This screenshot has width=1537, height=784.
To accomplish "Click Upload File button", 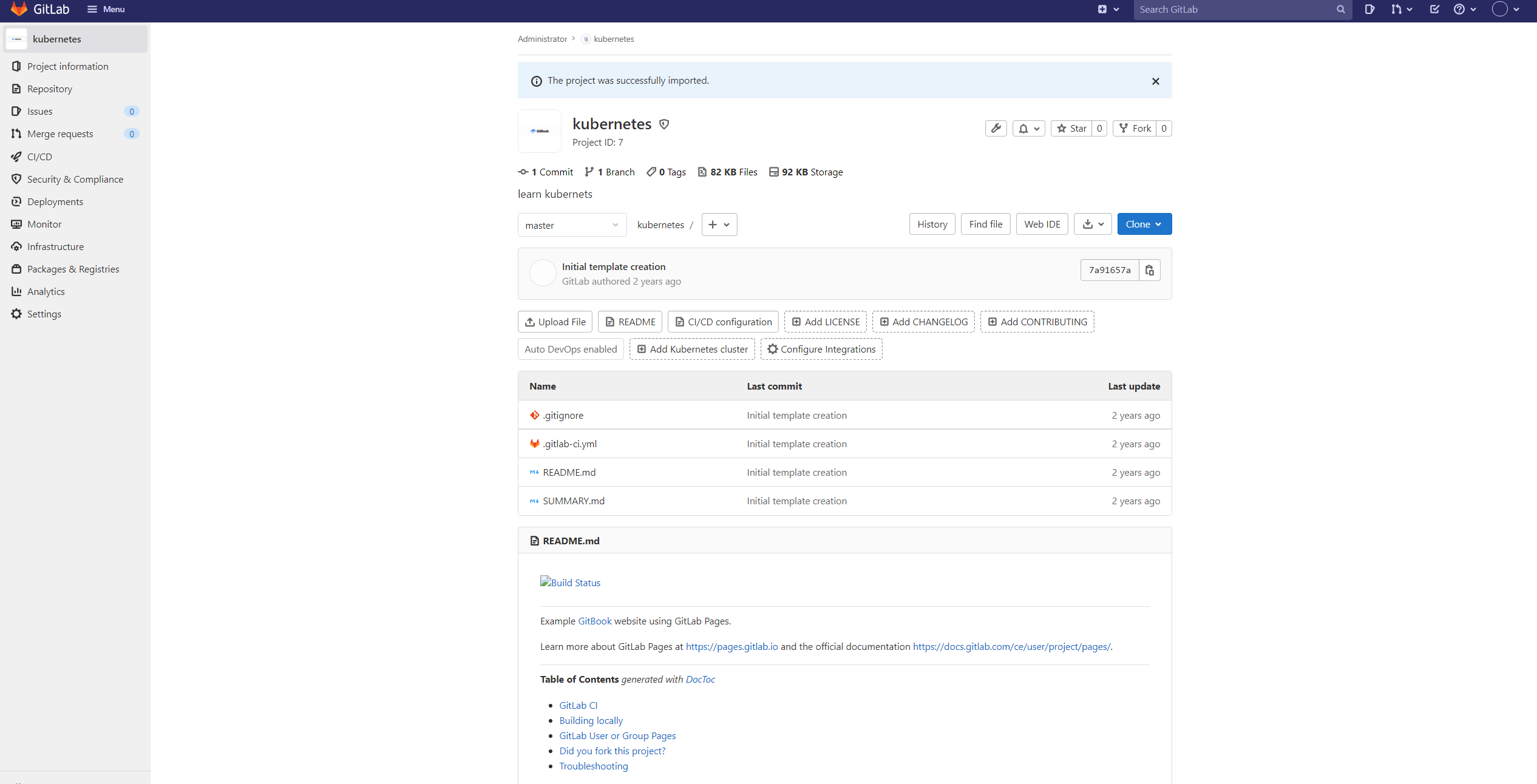I will [555, 322].
